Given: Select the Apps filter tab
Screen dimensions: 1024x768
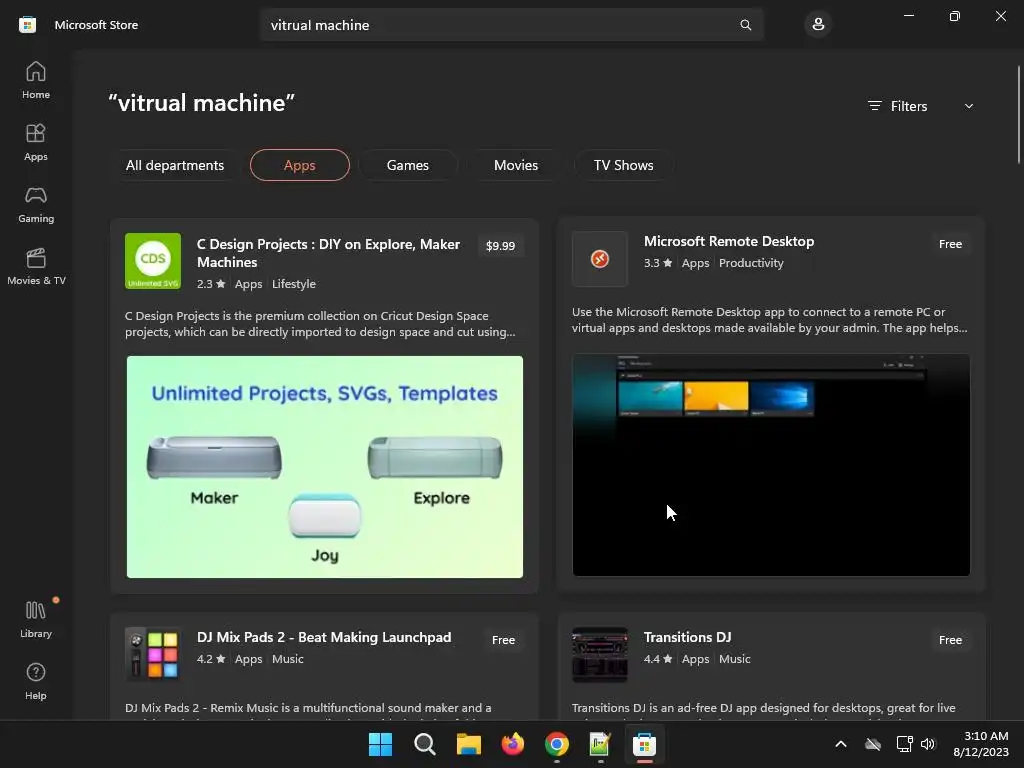Looking at the screenshot, I should pos(300,165).
